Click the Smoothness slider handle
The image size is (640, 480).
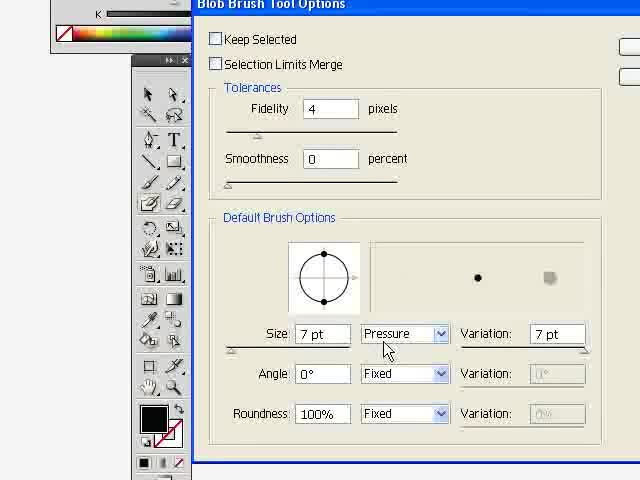(x=228, y=186)
